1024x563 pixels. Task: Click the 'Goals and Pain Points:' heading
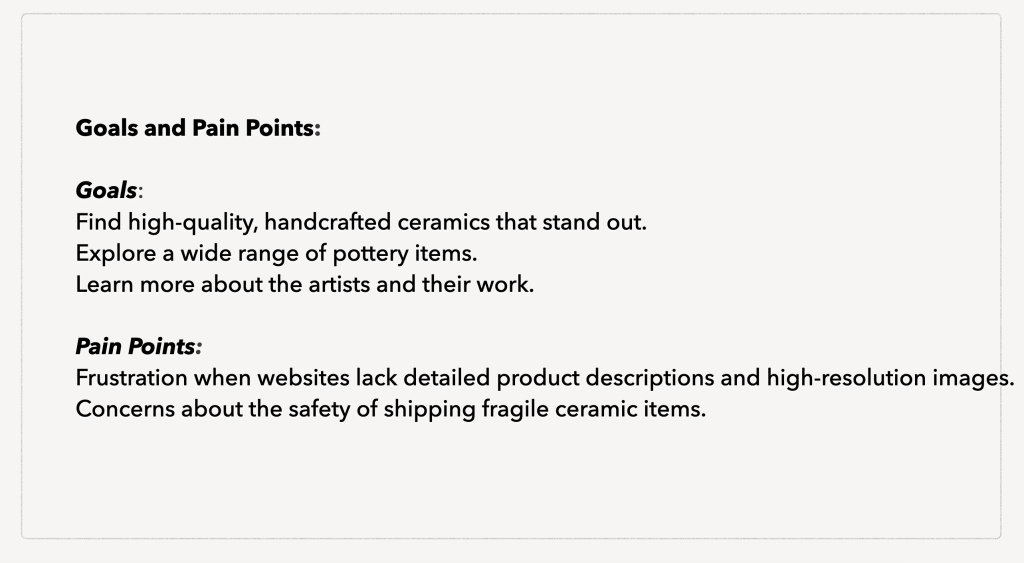[198, 128]
